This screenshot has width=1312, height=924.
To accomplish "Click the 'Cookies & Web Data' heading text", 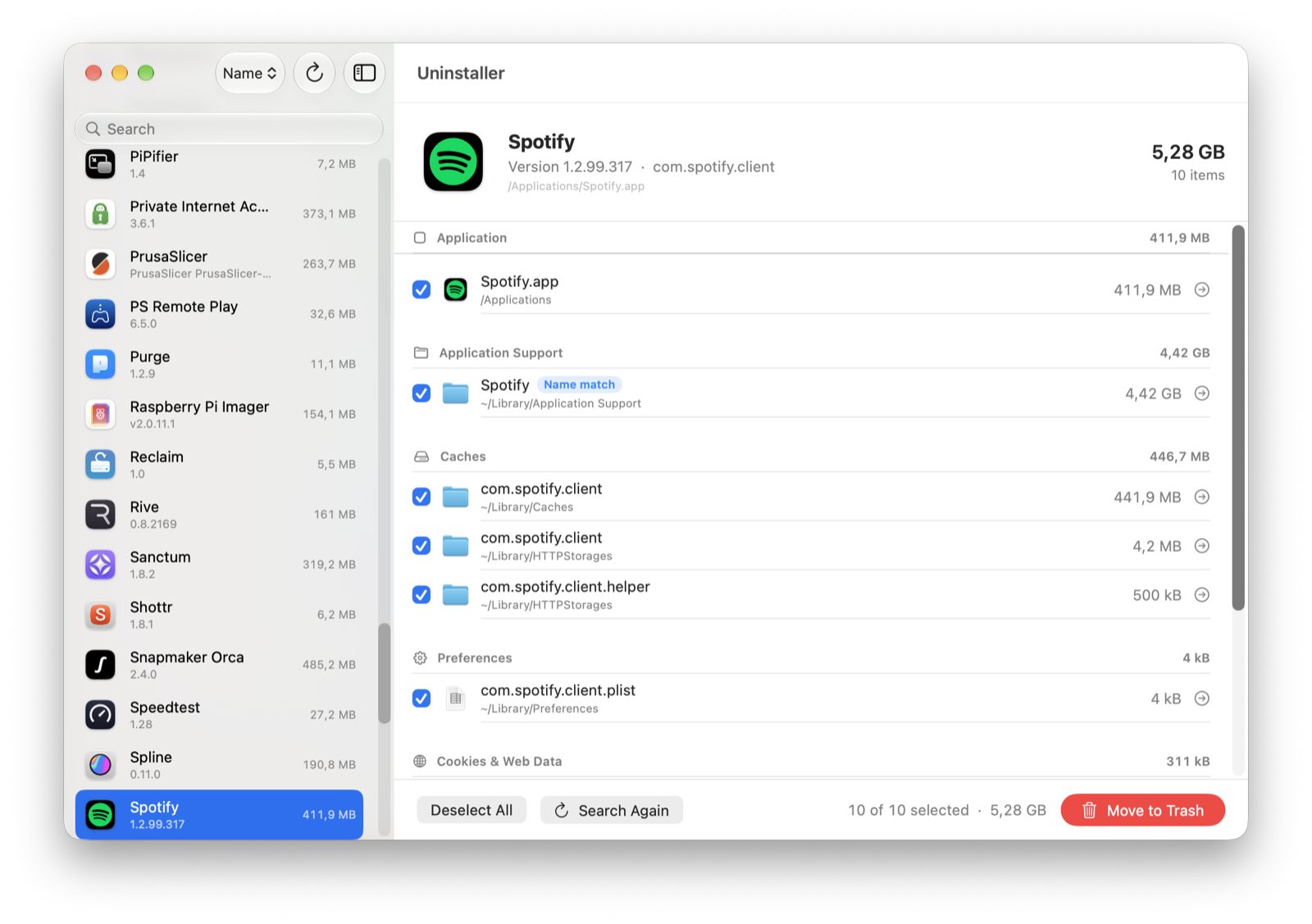I will pos(499,762).
